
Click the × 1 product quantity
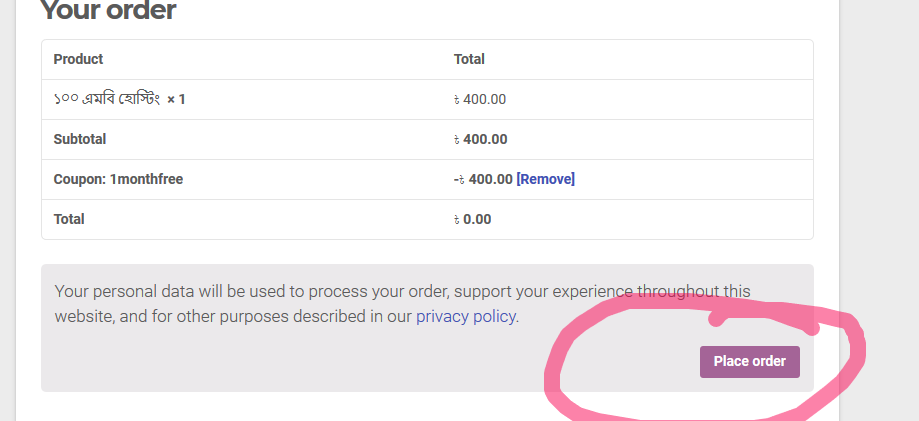pos(177,99)
